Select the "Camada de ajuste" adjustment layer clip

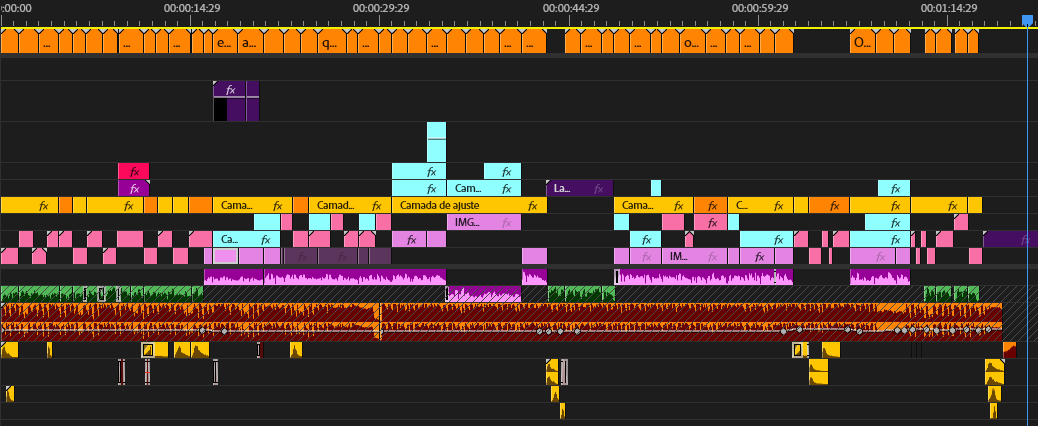pos(469,205)
